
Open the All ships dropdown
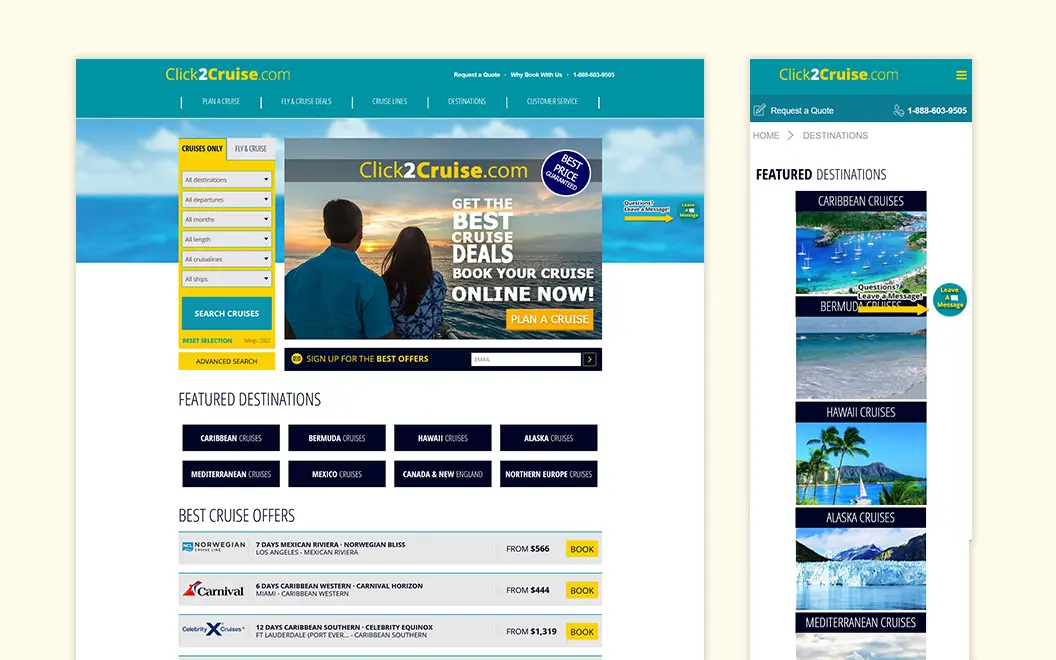pyautogui.click(x=226, y=279)
